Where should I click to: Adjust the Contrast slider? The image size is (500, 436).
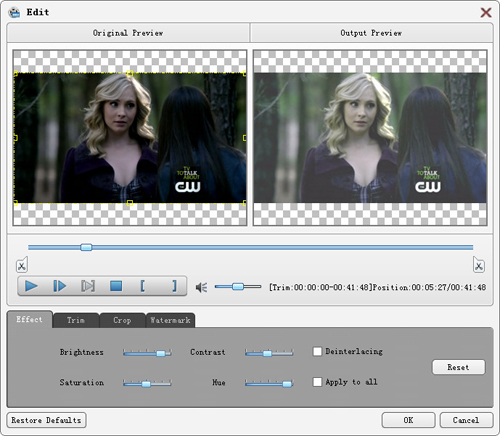269,353
